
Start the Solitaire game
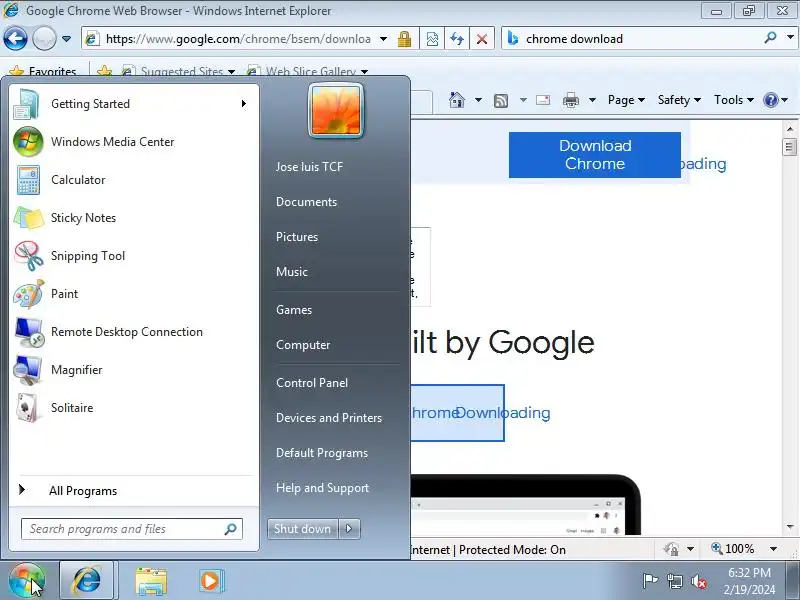pos(134,408)
